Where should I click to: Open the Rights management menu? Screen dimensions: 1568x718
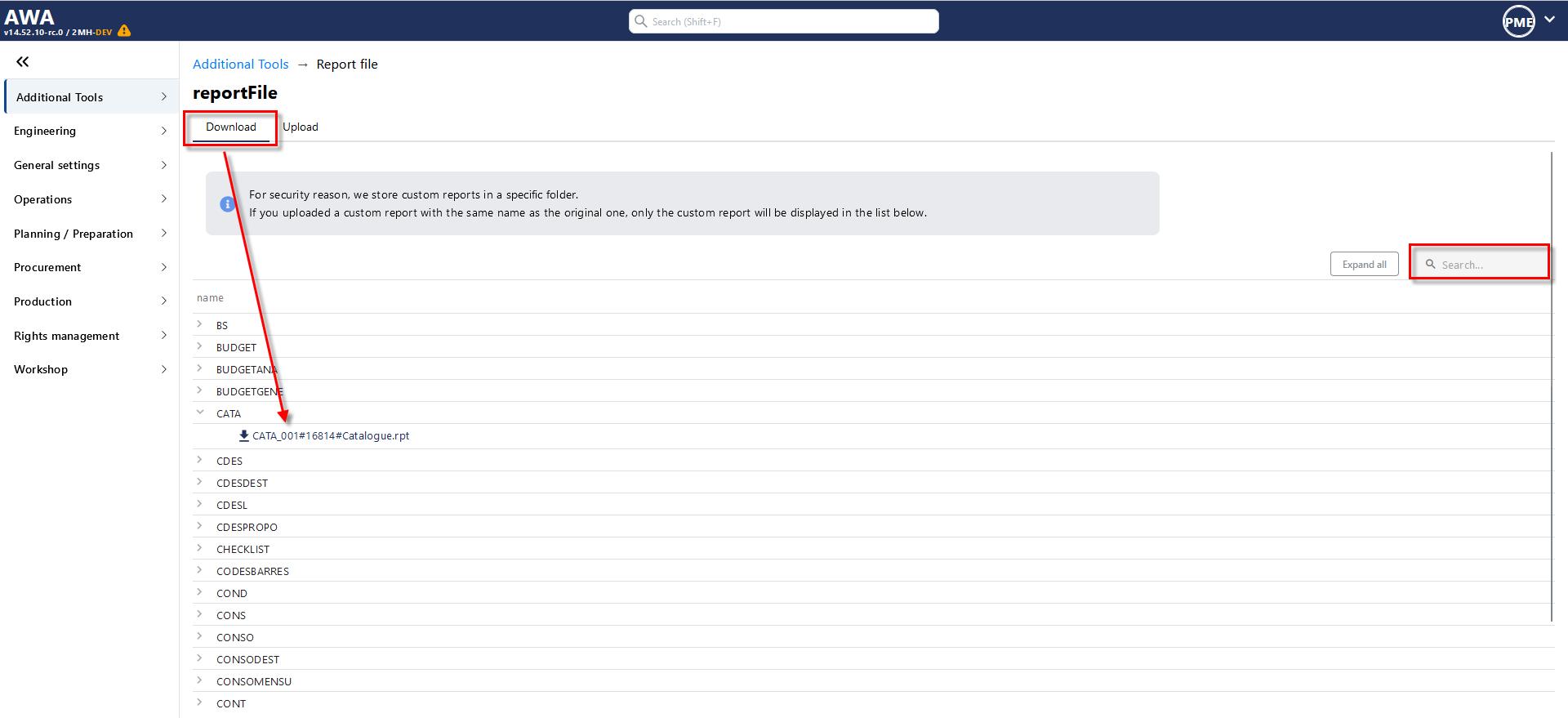pos(90,336)
